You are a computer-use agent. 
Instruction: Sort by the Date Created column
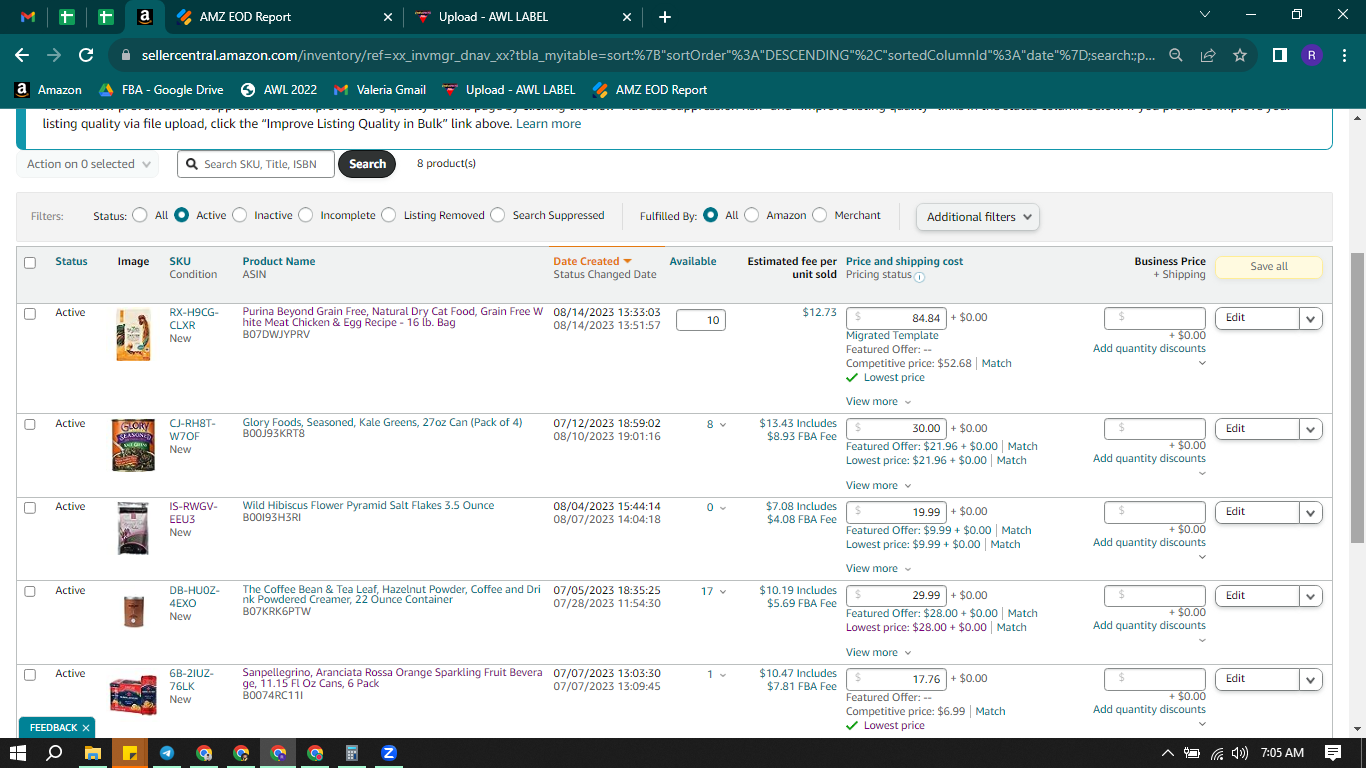click(x=592, y=261)
